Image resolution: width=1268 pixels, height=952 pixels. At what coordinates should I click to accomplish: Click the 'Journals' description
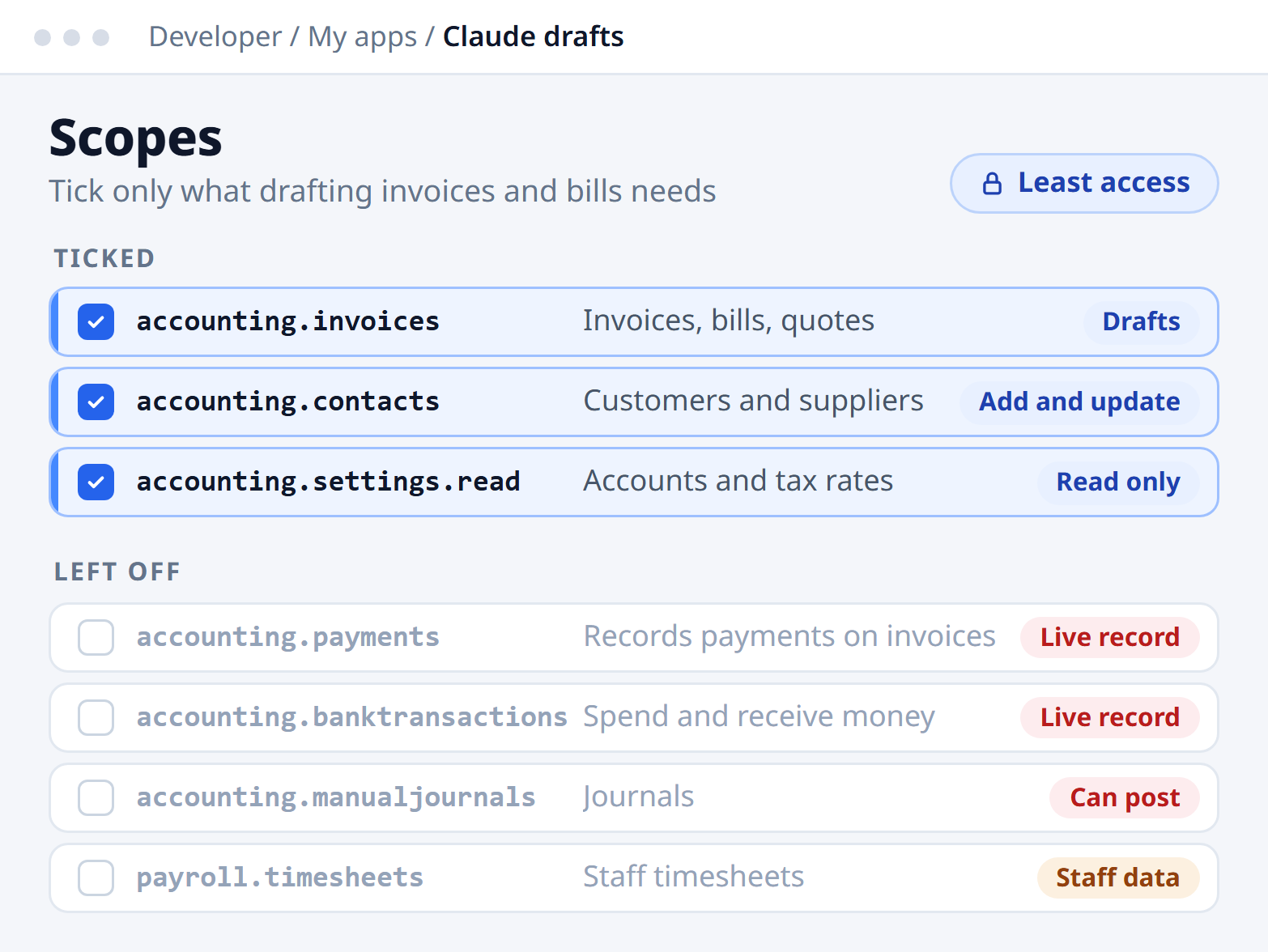(639, 797)
